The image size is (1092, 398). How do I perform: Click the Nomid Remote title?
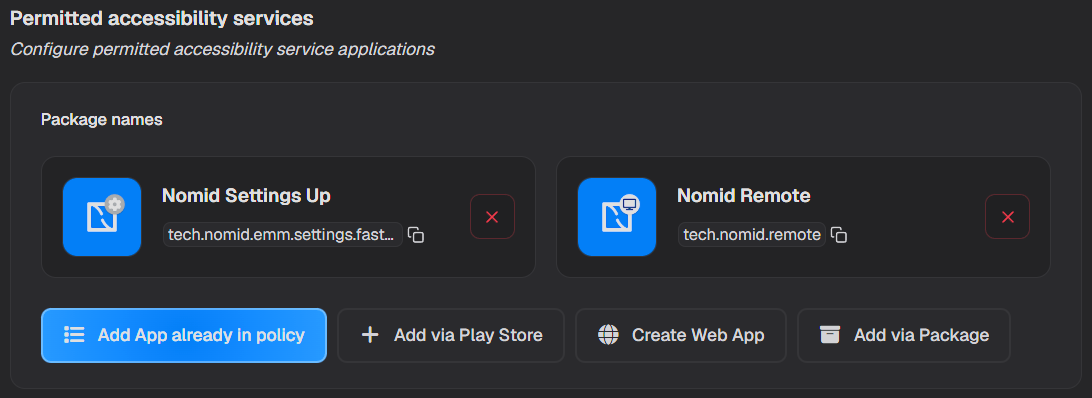(x=744, y=196)
